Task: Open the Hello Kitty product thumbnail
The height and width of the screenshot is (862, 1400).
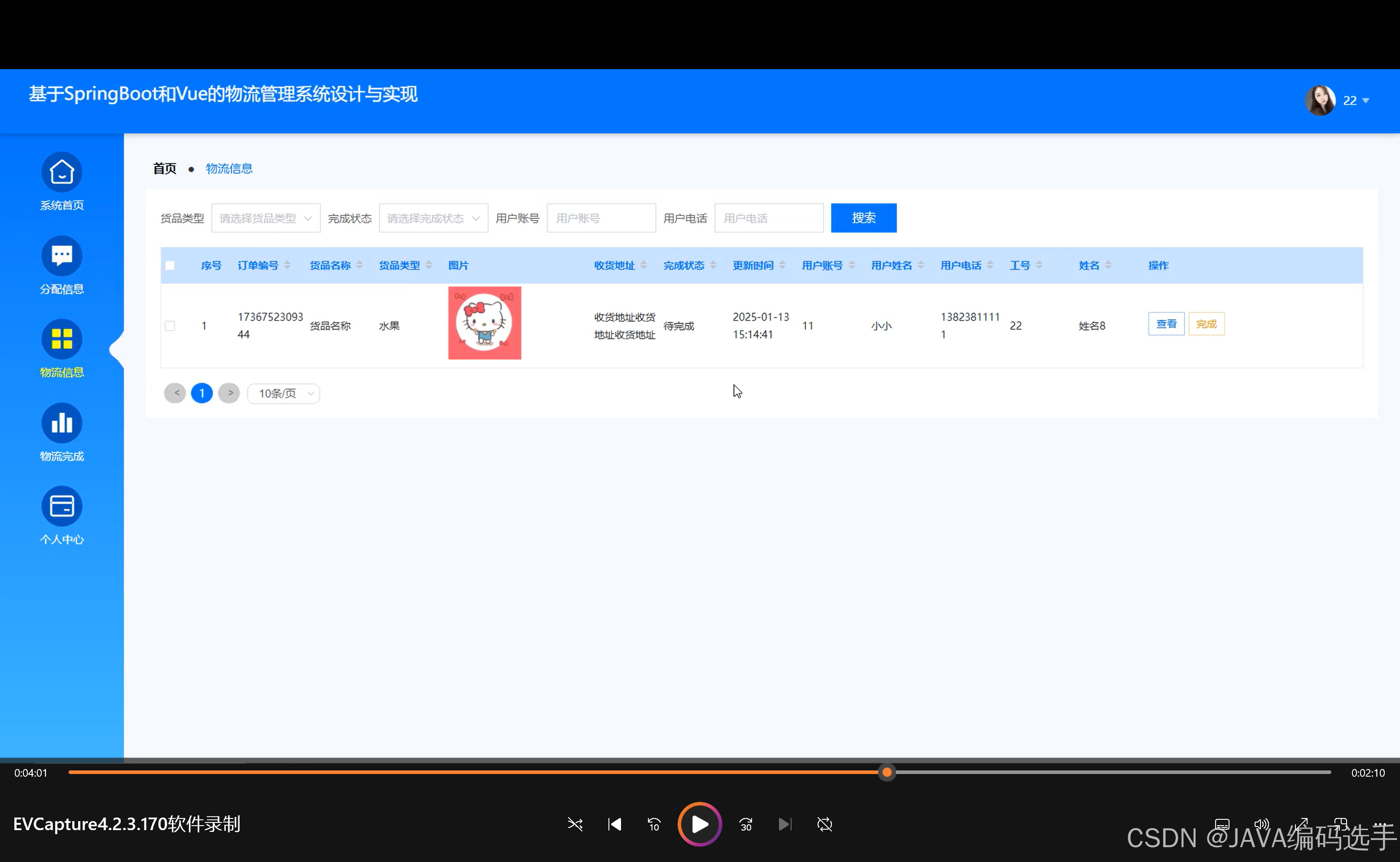Action: pos(484,323)
